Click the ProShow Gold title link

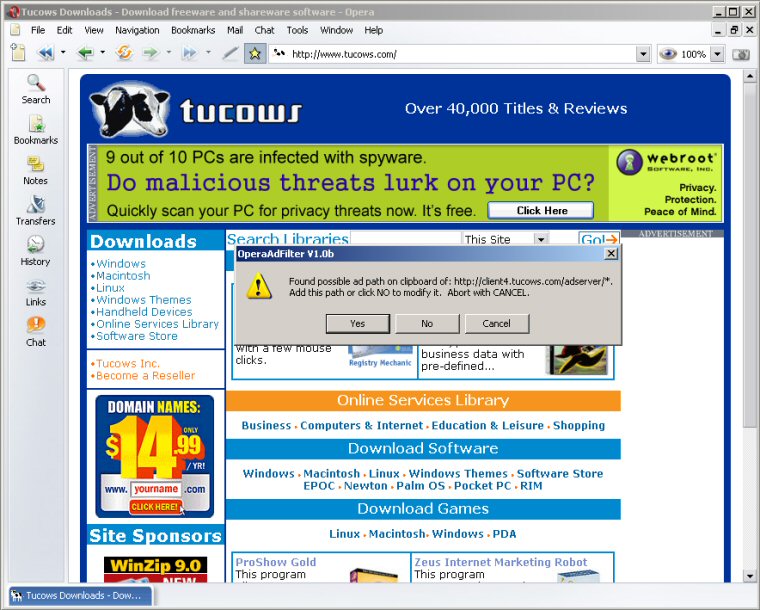click(x=276, y=562)
